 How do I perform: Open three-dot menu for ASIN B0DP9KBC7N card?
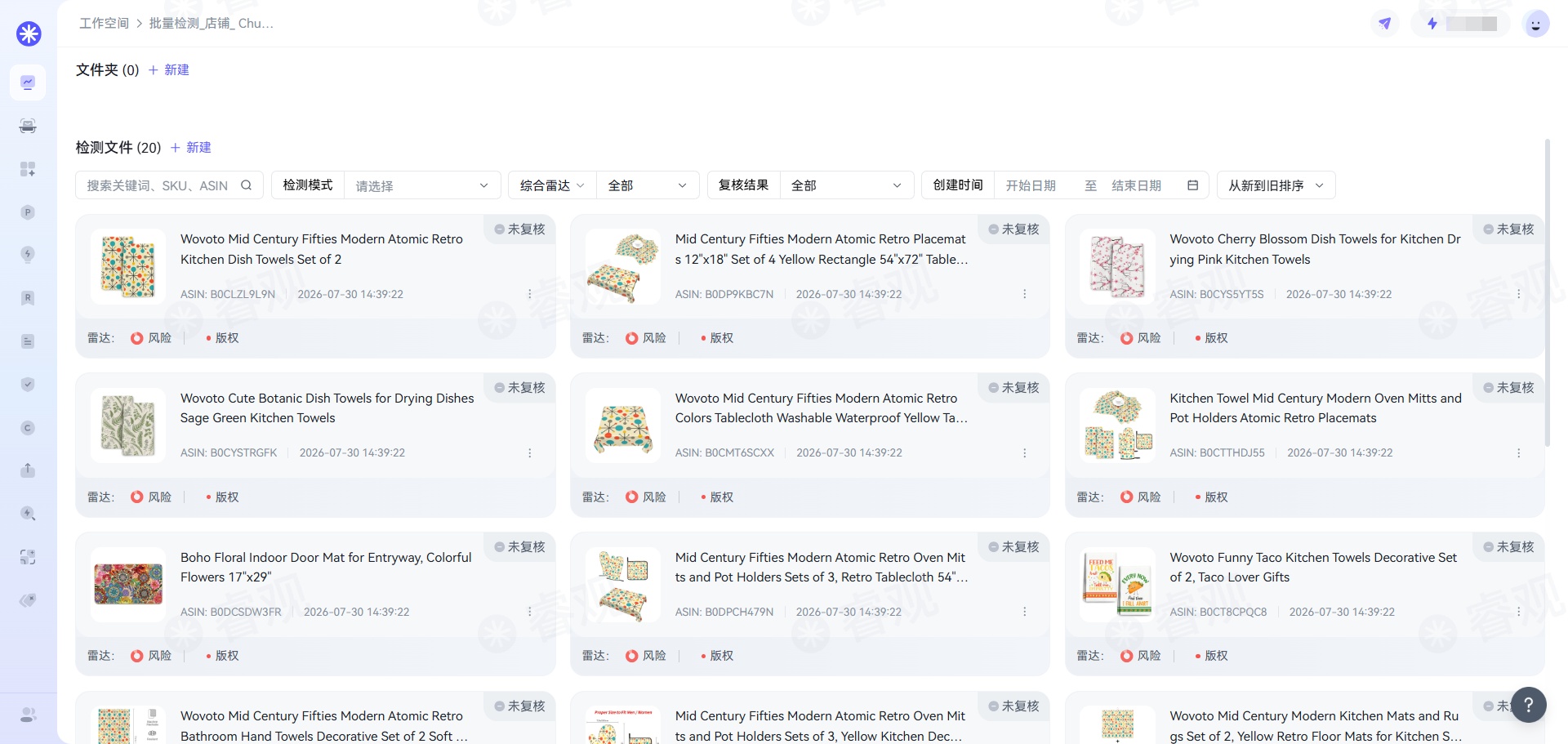click(1025, 294)
